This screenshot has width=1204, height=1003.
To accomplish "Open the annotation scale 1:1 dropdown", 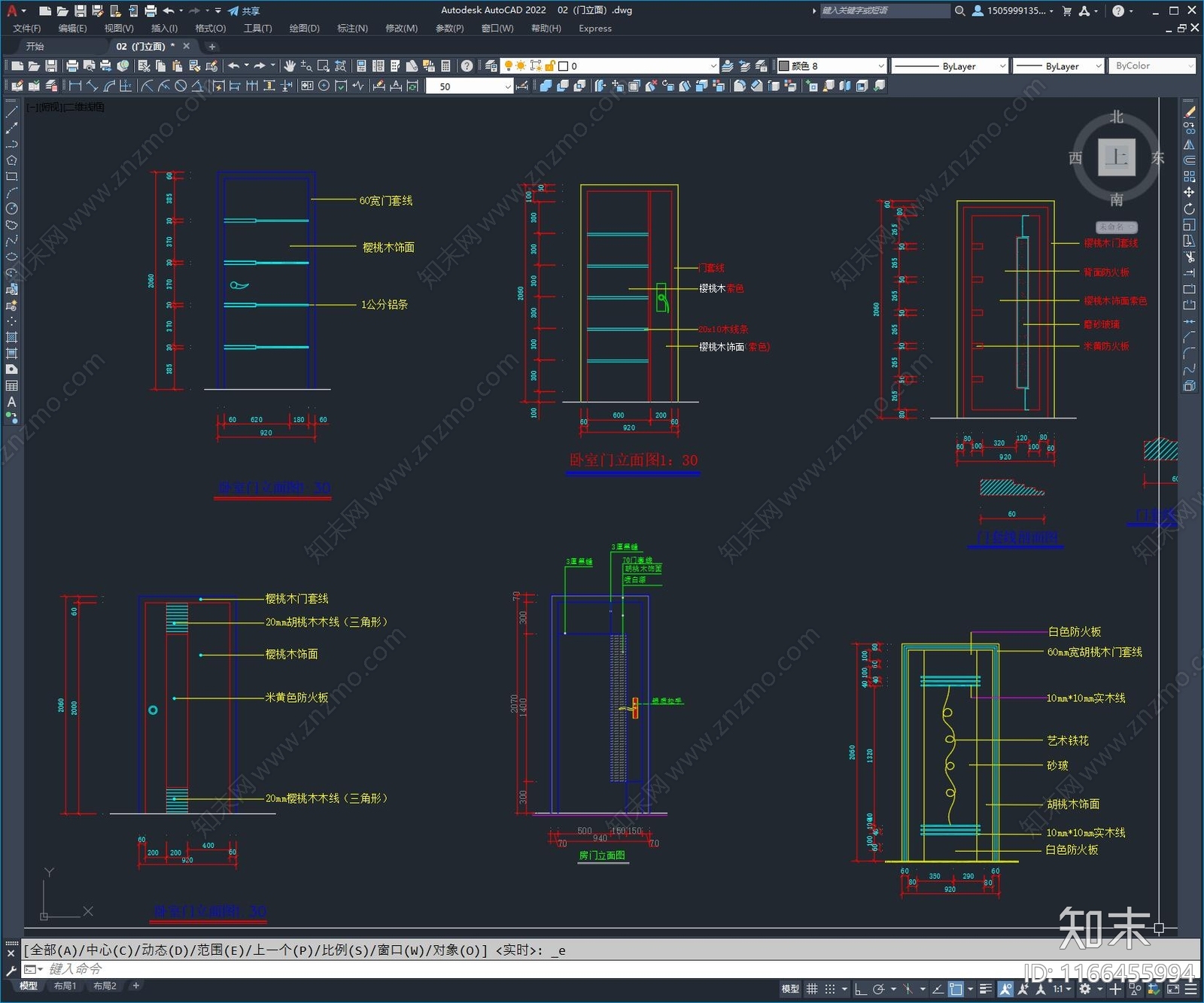I will tap(1062, 989).
